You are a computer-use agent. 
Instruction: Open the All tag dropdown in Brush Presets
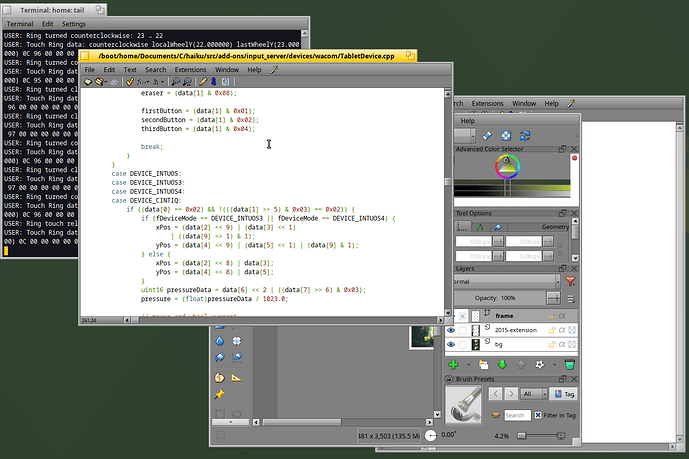[x=534, y=394]
